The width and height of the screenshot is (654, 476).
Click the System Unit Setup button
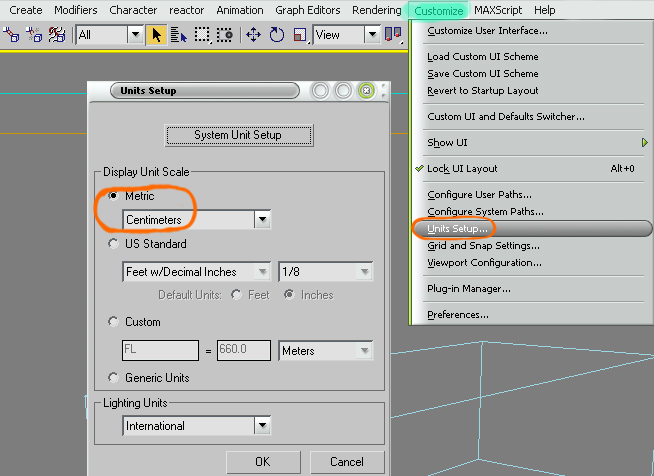pos(238,135)
